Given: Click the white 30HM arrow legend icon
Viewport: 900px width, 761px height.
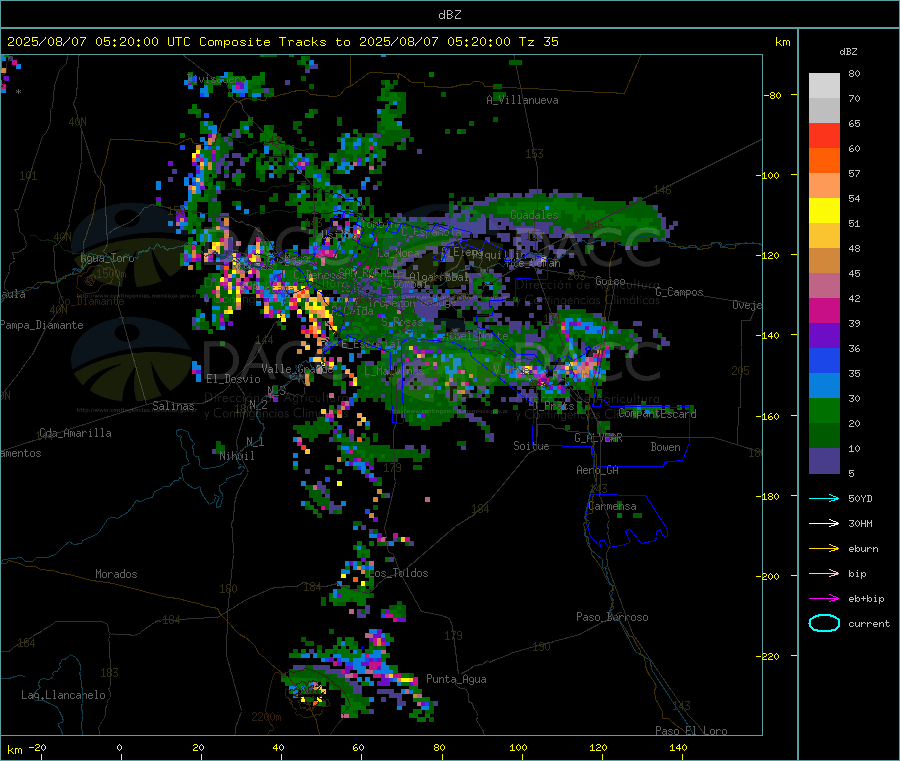Looking at the screenshot, I should 824,523.
